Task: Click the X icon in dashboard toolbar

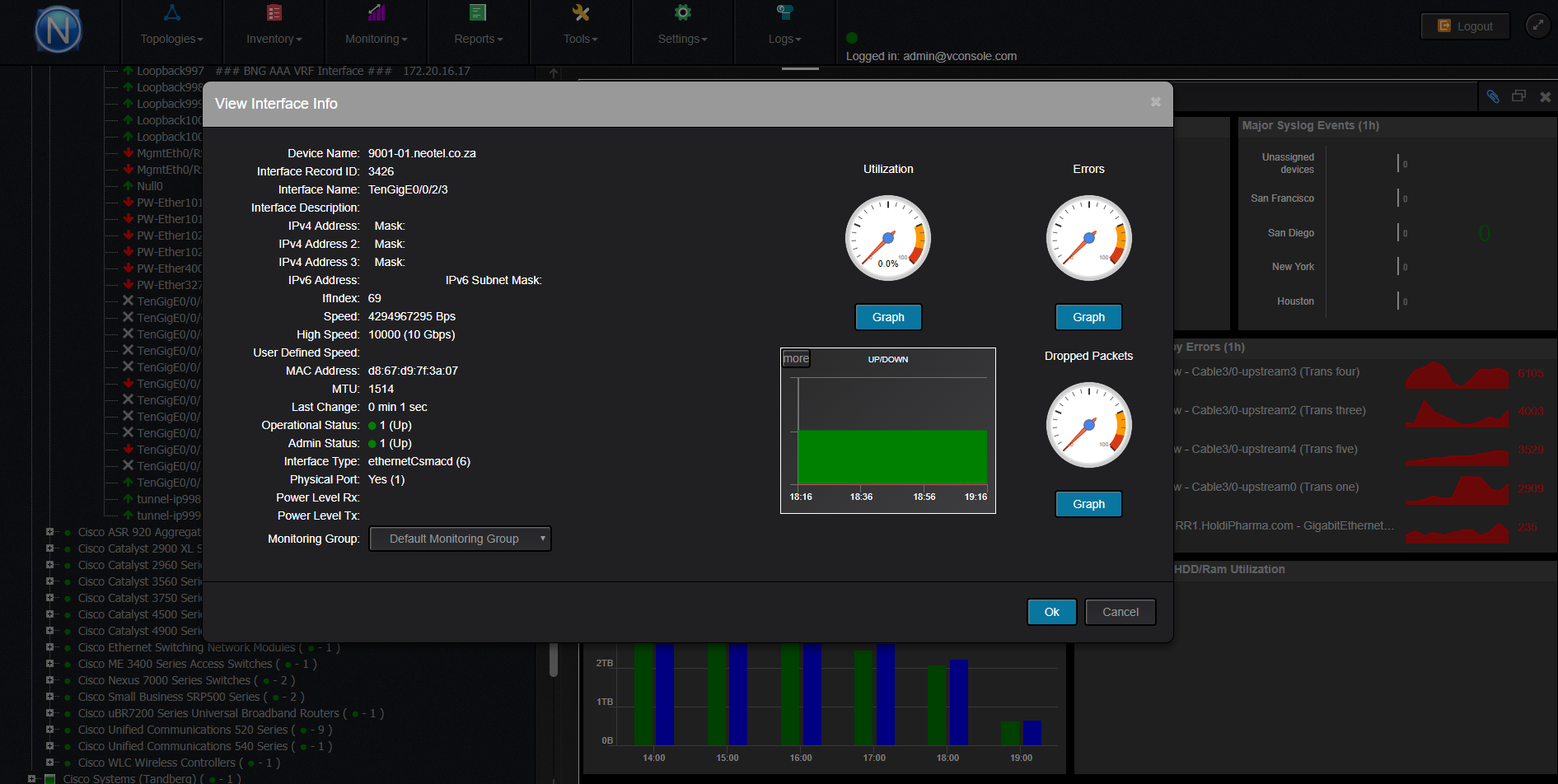Action: pyautogui.click(x=1545, y=97)
